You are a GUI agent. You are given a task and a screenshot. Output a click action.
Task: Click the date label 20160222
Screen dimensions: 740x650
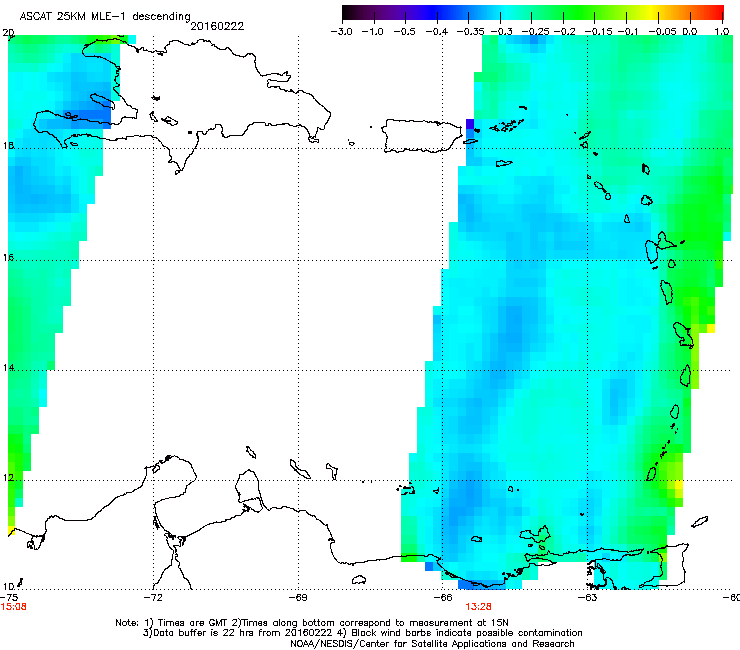click(217, 26)
